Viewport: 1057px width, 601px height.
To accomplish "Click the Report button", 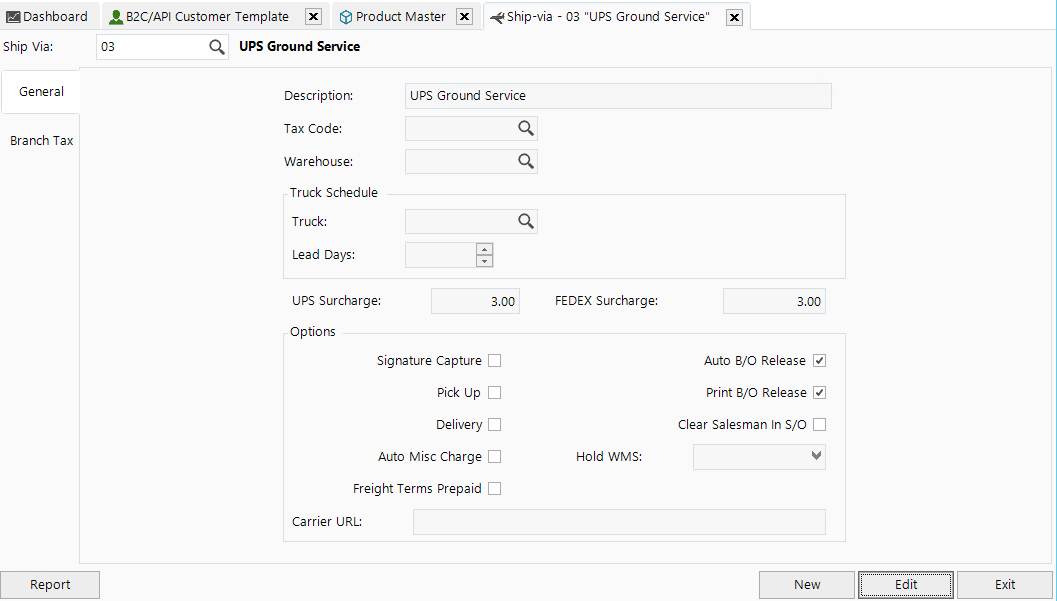I will [50, 584].
